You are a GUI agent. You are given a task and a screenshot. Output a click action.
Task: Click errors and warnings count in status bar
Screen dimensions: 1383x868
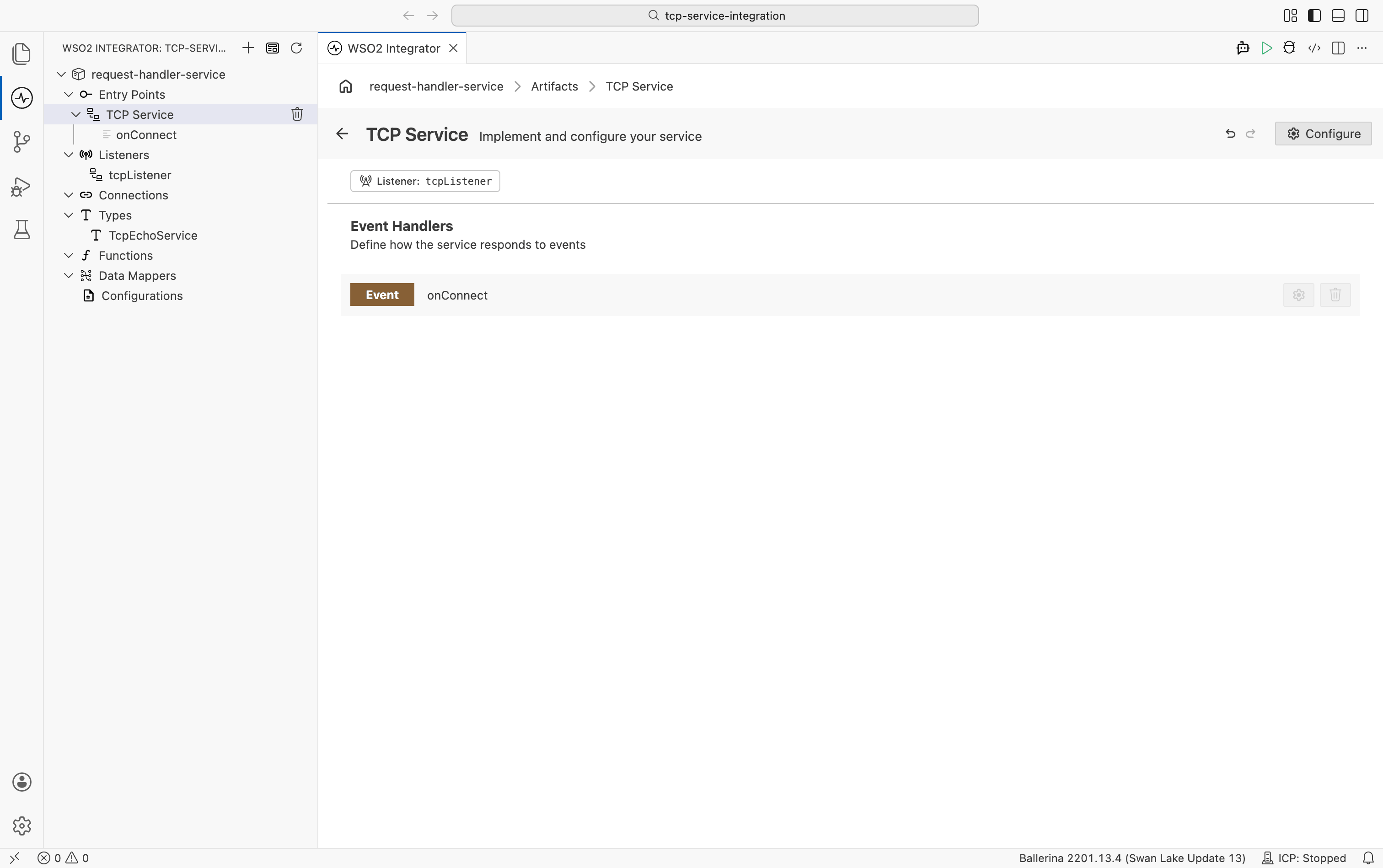click(63, 857)
